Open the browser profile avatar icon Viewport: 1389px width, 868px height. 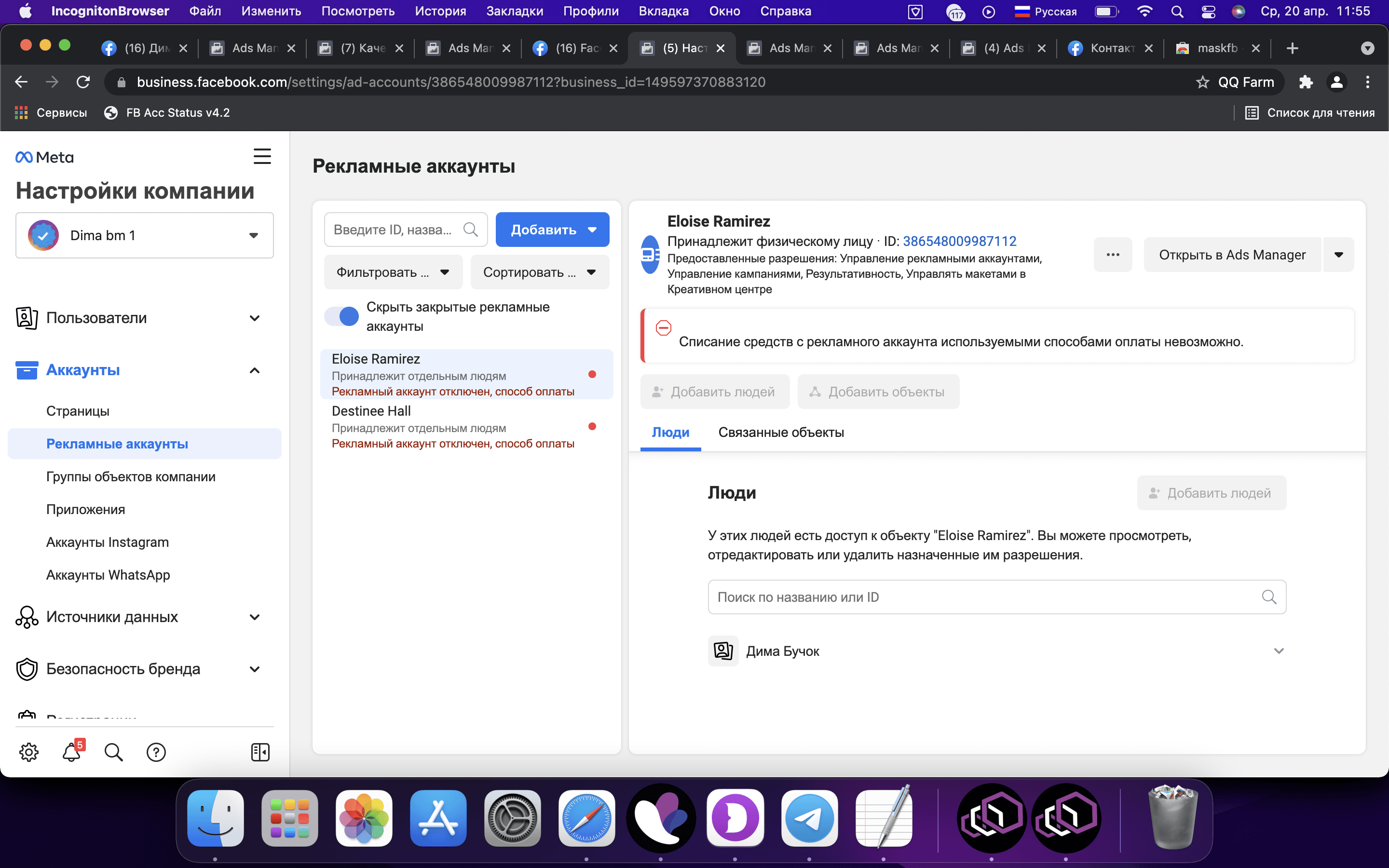[x=1337, y=82]
